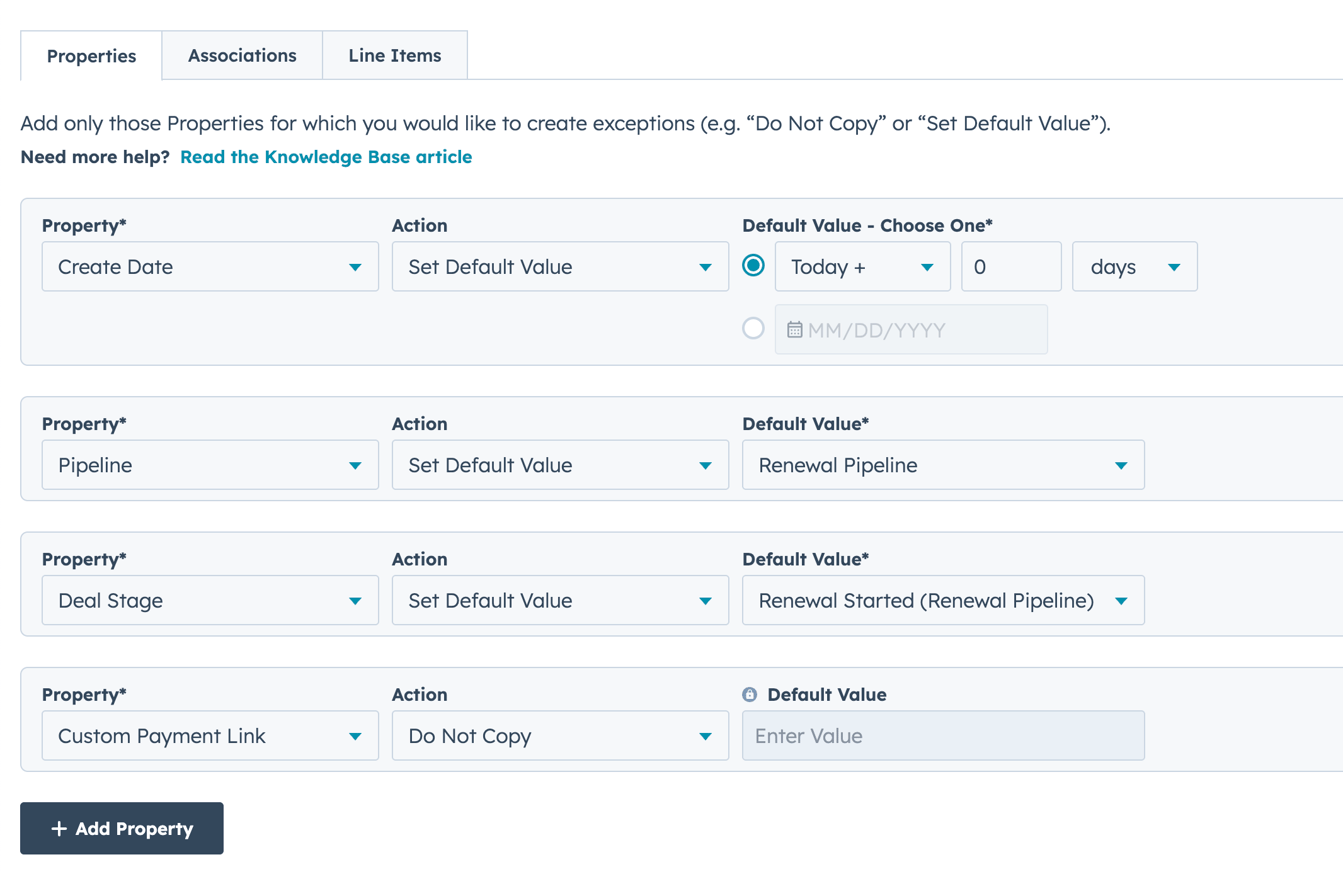
Task: Click the calendar icon in date field
Action: pyautogui.click(x=794, y=330)
